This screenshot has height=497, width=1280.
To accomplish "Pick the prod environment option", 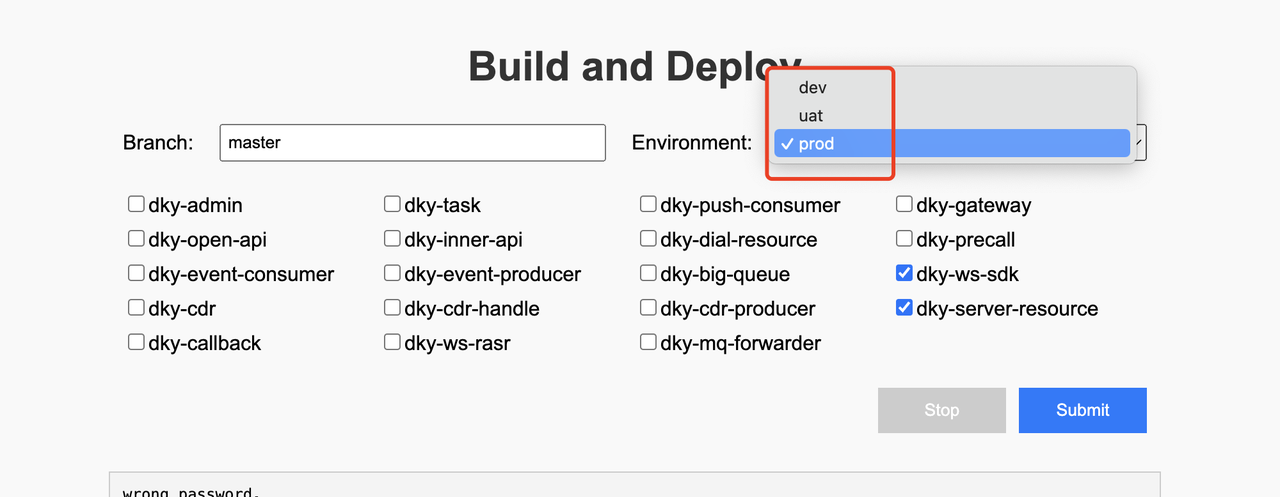I will [816, 144].
